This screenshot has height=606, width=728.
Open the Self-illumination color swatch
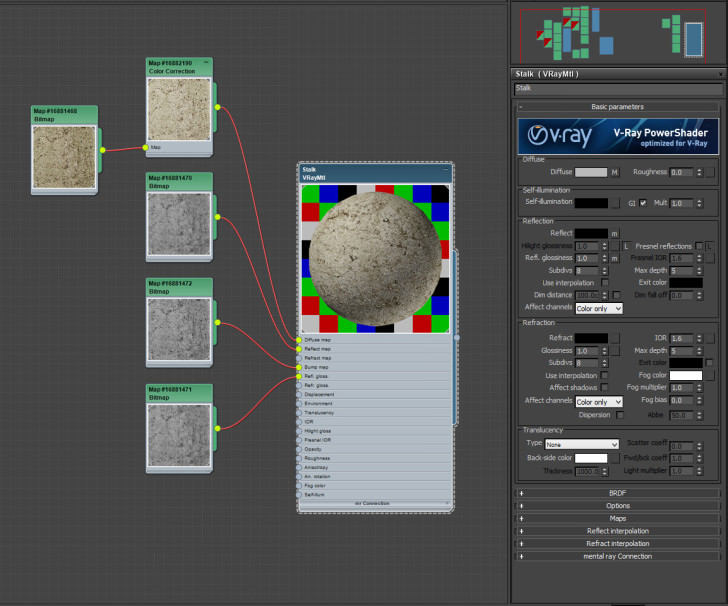(591, 203)
